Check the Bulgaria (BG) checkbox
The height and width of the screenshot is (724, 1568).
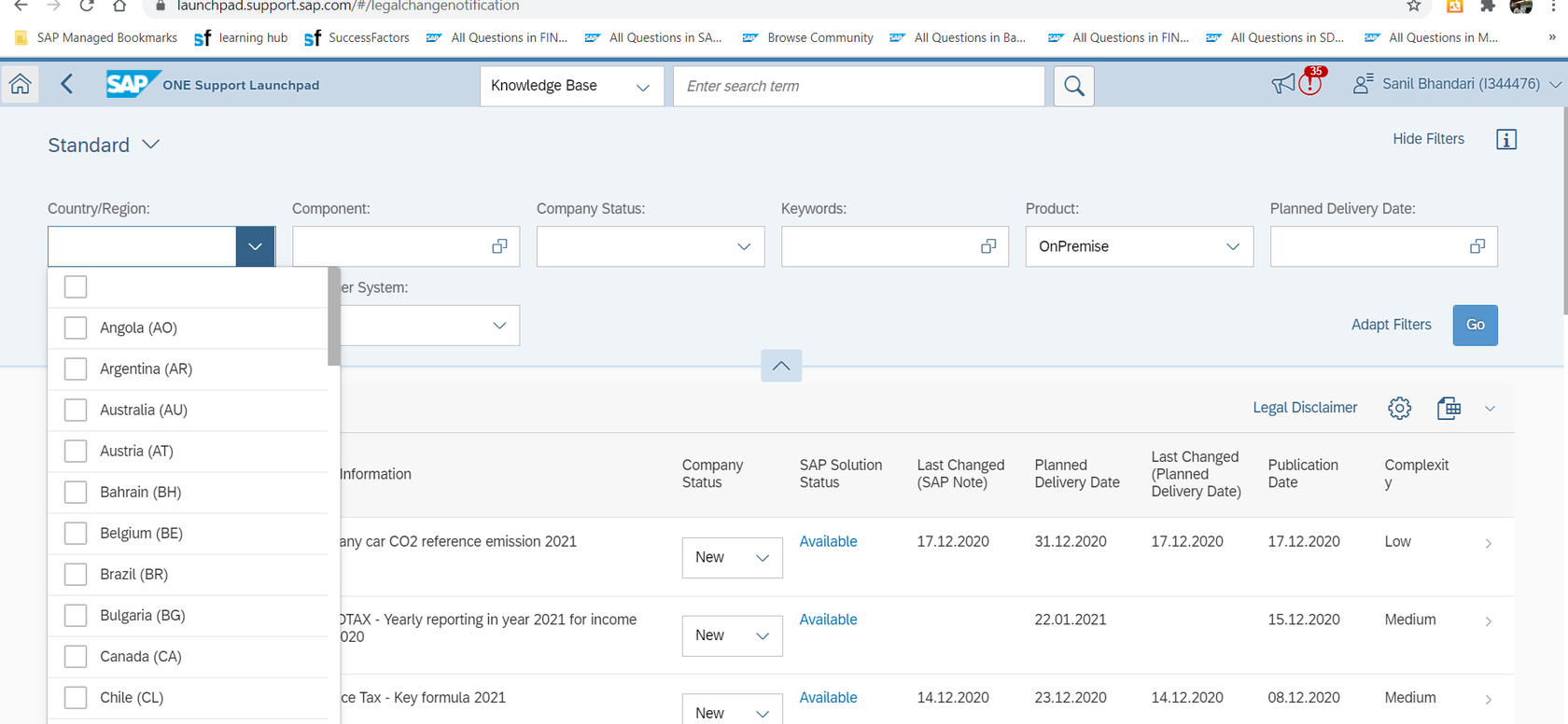(76, 615)
